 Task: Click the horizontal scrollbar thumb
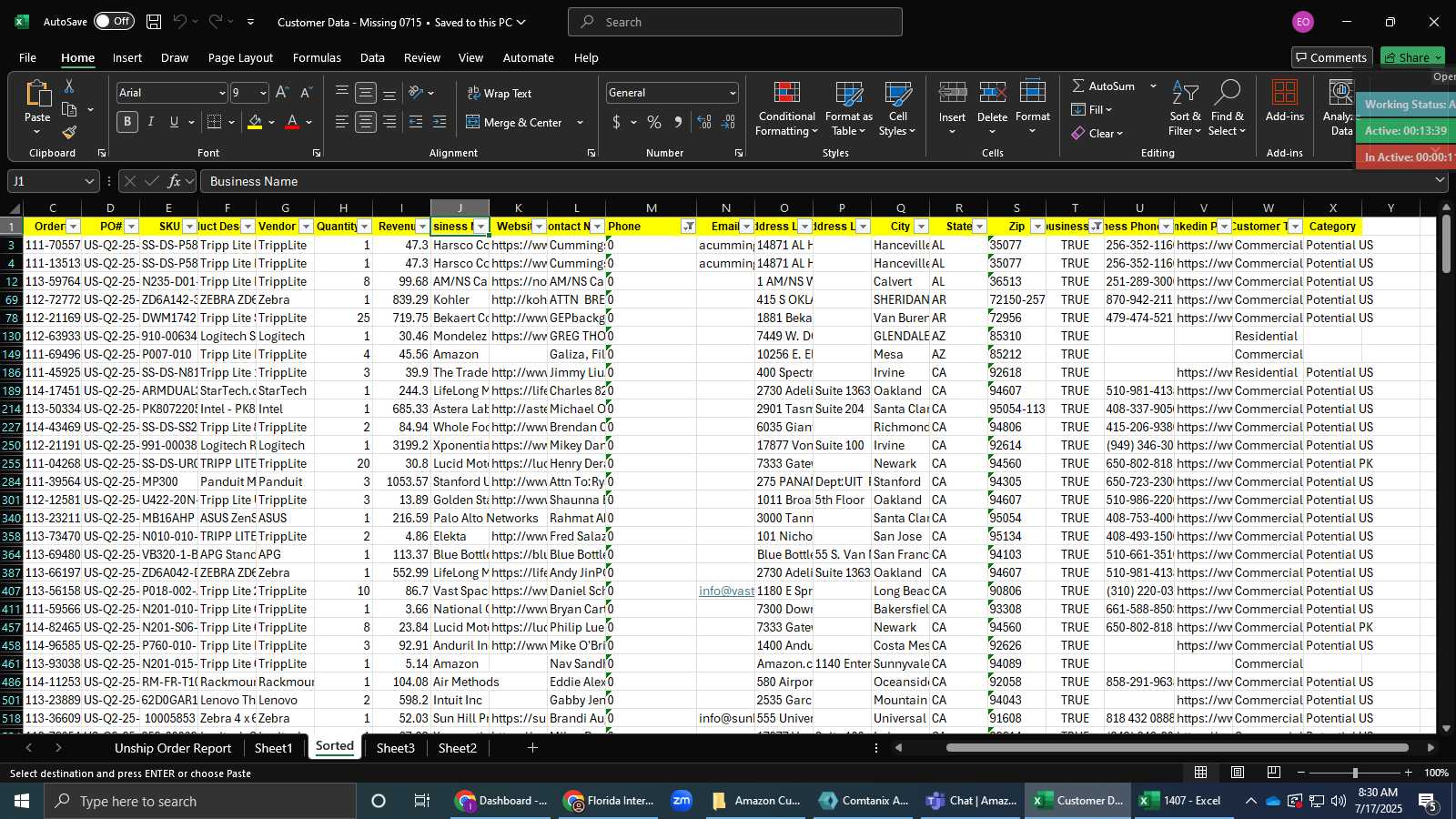[x=1178, y=748]
